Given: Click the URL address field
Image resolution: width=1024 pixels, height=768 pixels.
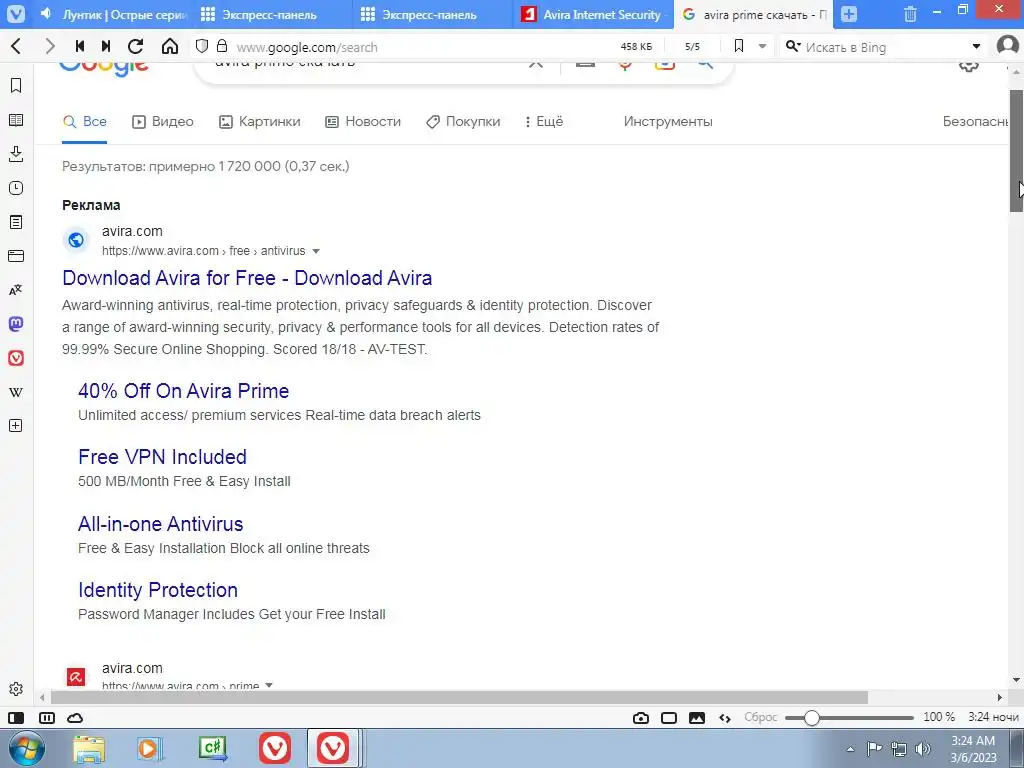Looking at the screenshot, I should click(418, 47).
